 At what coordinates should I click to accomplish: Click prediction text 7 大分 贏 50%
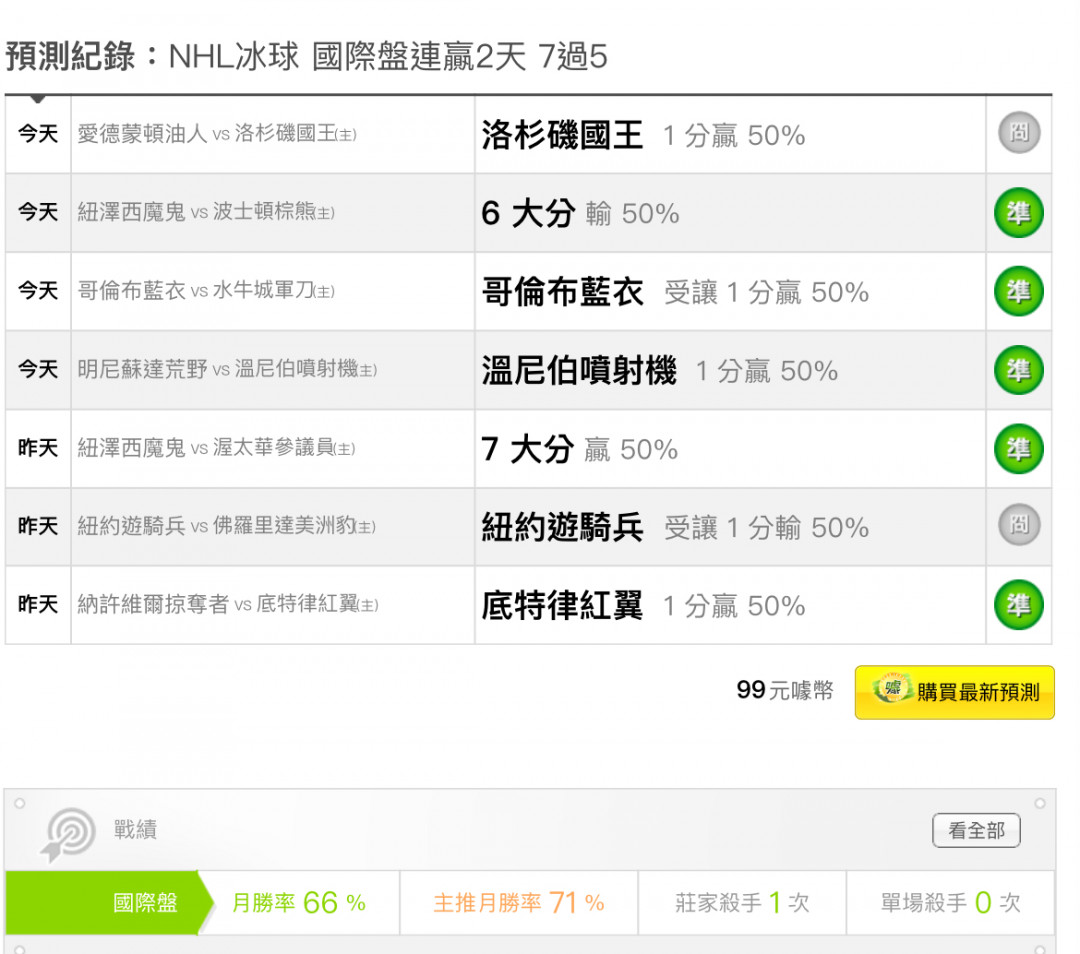(x=580, y=449)
